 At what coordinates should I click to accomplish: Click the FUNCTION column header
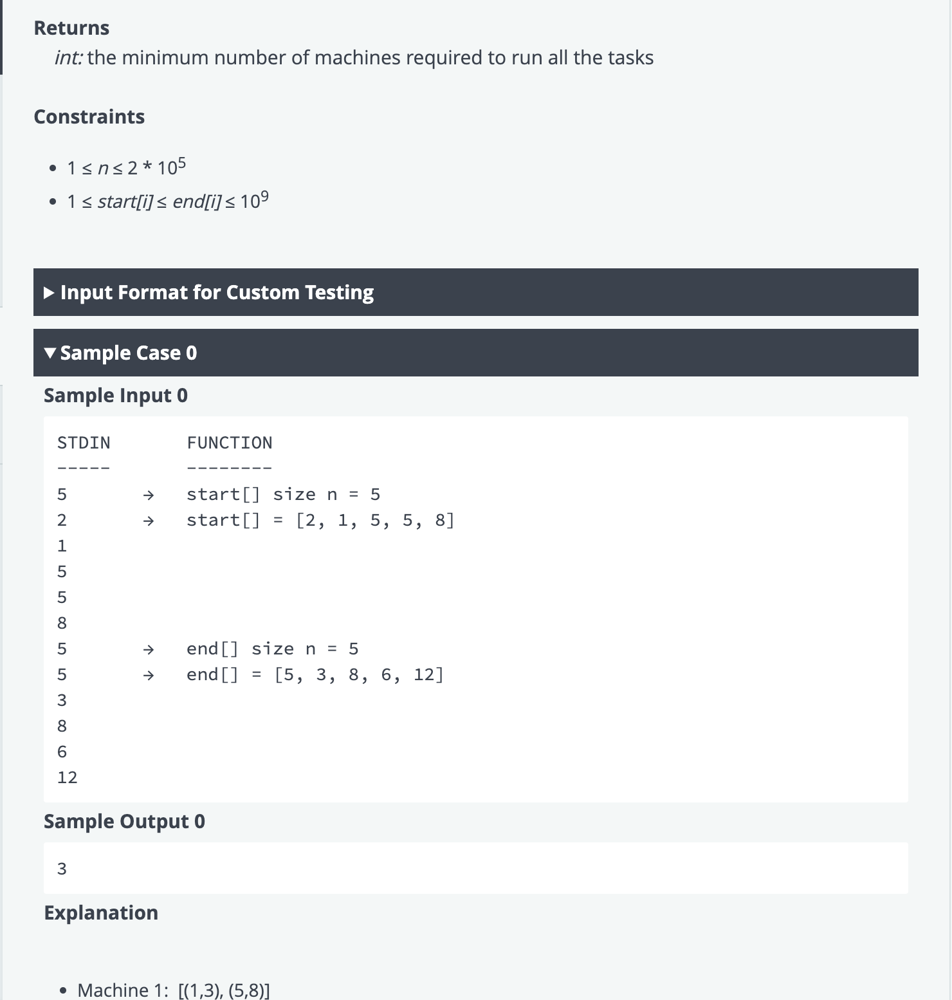pyautogui.click(x=229, y=443)
